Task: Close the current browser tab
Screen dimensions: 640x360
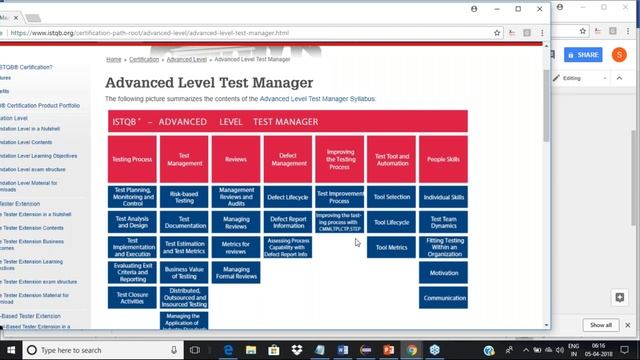Action: coord(16,18)
